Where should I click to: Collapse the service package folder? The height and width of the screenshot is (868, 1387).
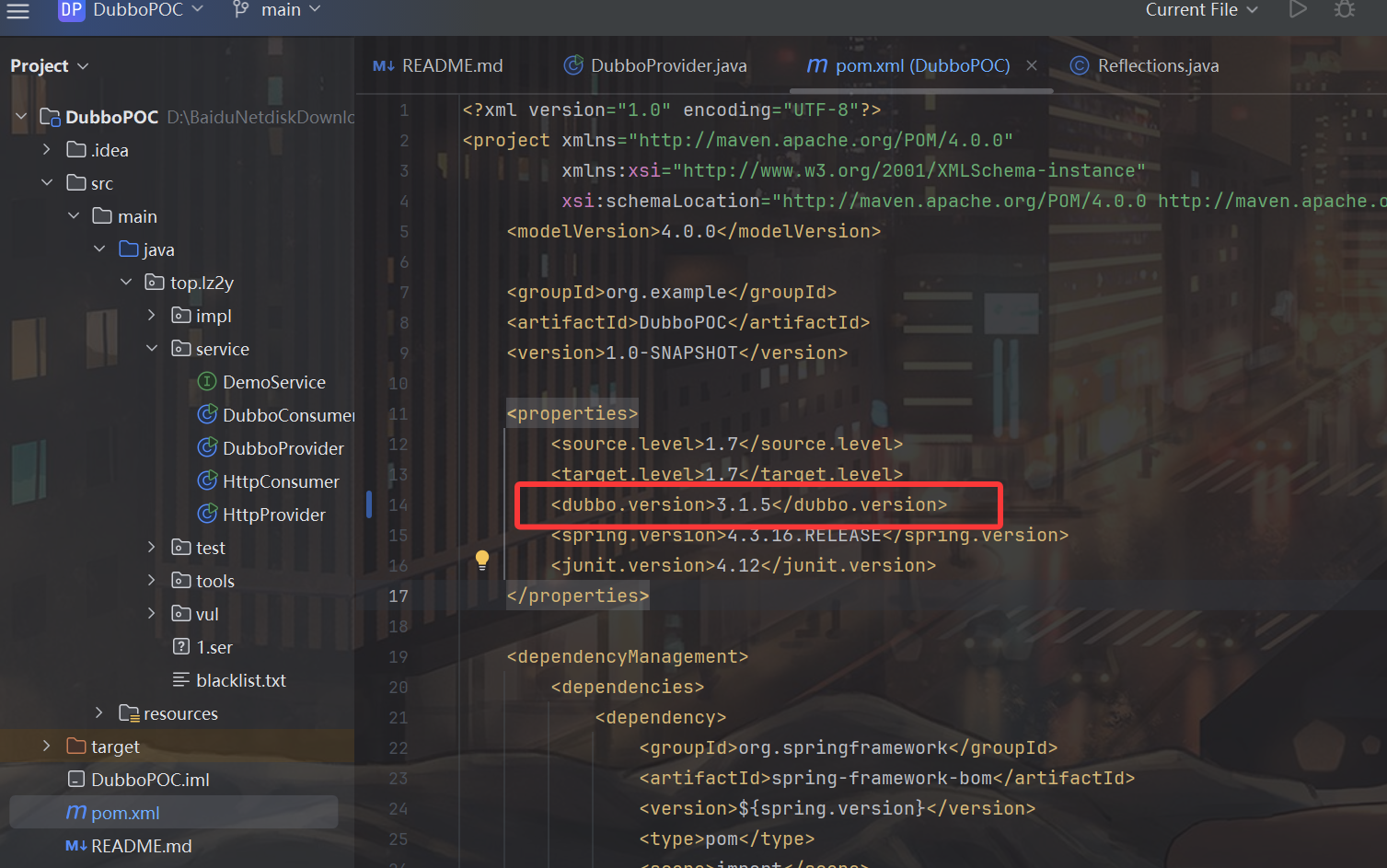(152, 349)
